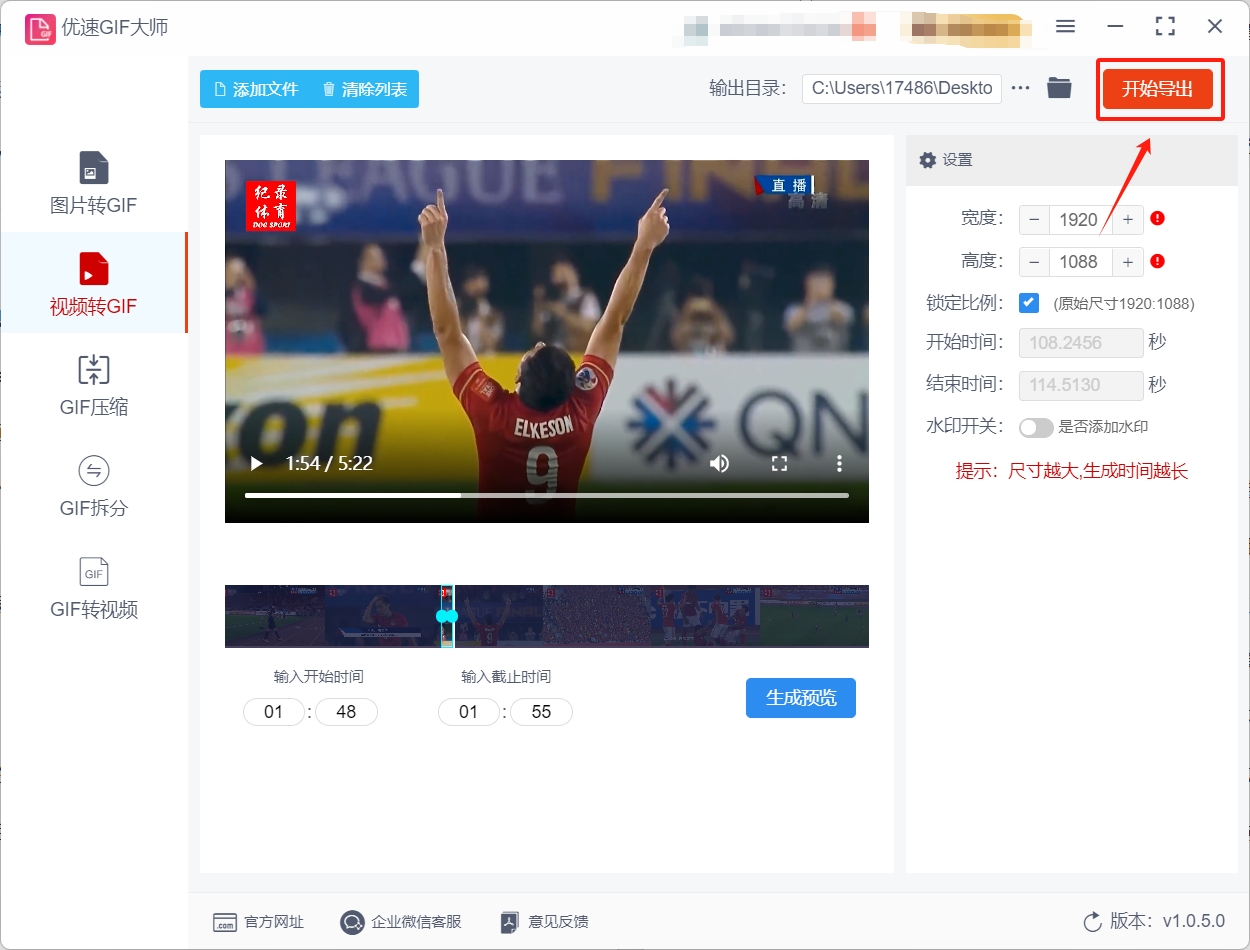Image resolution: width=1250 pixels, height=950 pixels.
Task: Click the 版本: v1.0.5.0 text
Action: click(1167, 922)
